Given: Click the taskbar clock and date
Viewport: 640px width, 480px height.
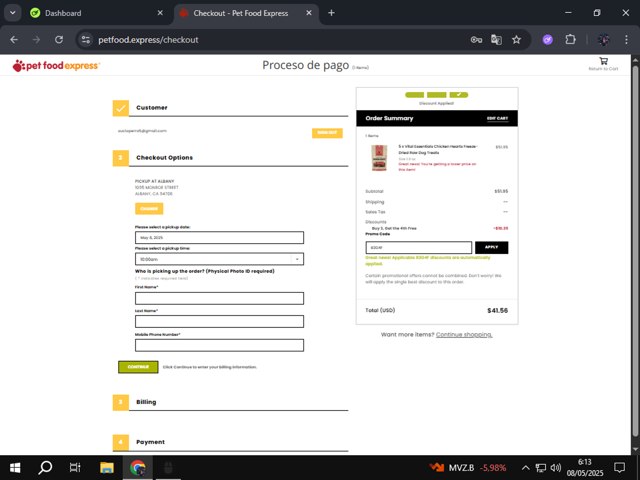Looking at the screenshot, I should 584,468.
